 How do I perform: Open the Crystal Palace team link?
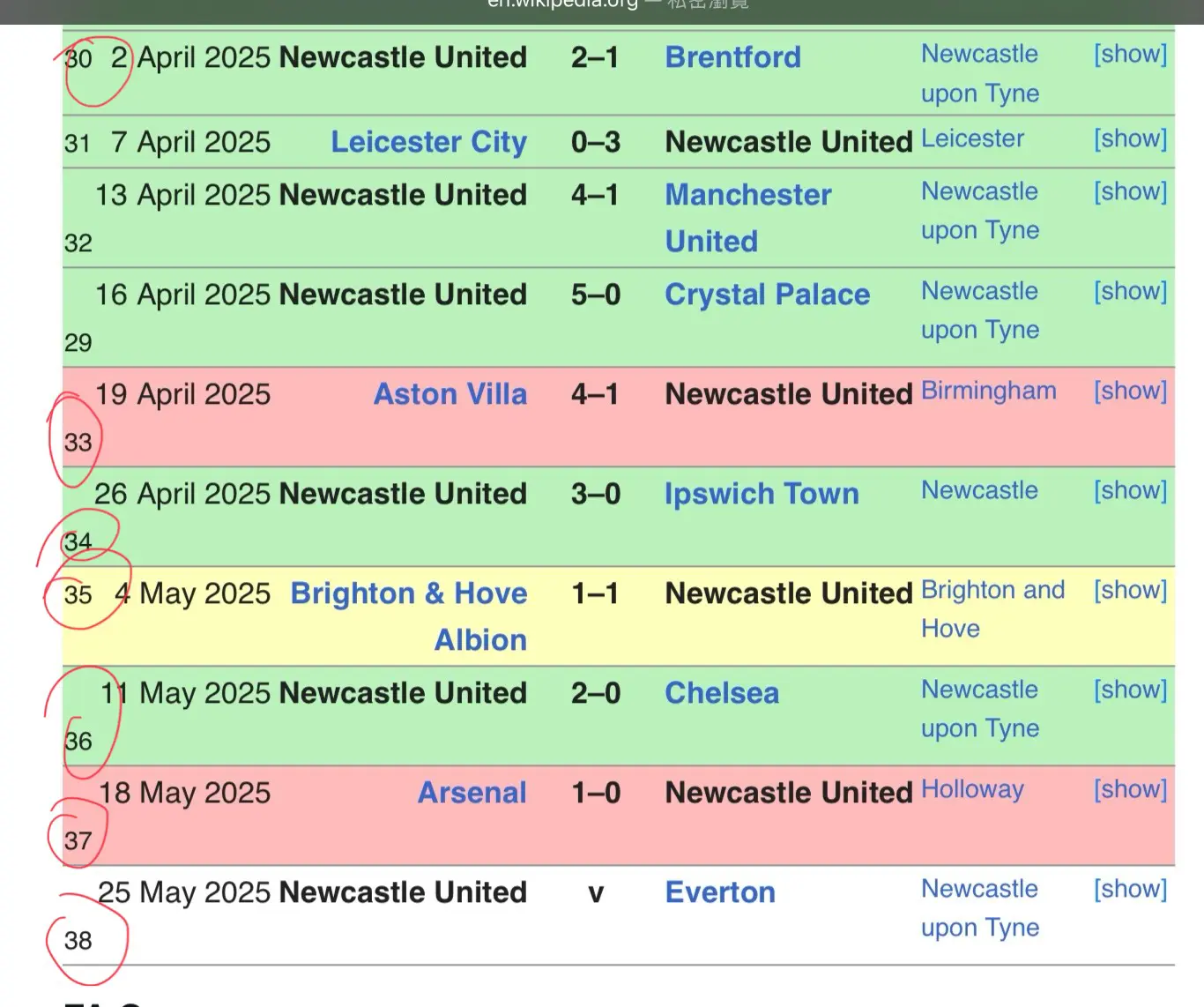[x=767, y=295]
